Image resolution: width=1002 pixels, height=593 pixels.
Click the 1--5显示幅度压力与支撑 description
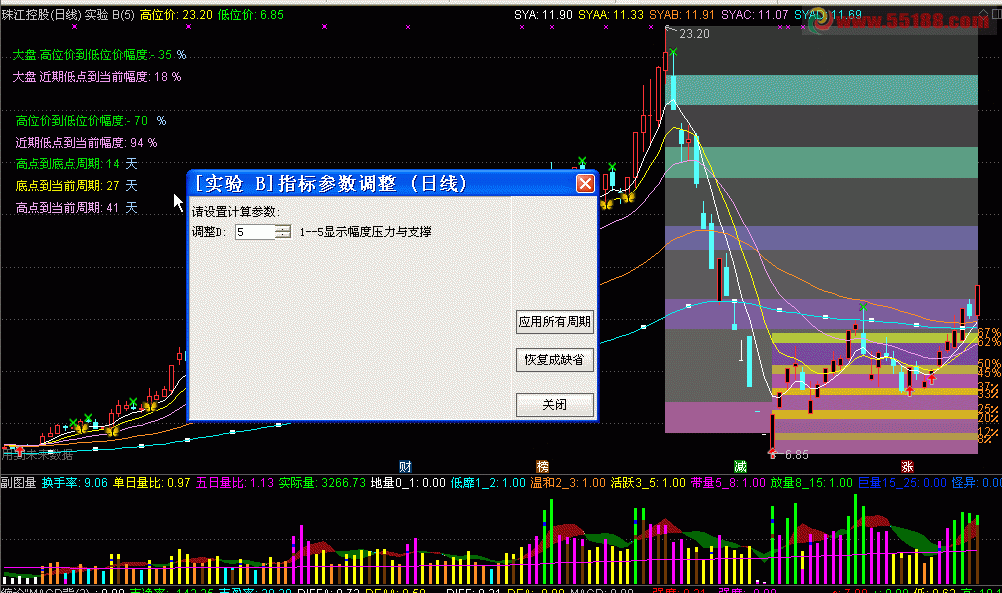(366, 232)
